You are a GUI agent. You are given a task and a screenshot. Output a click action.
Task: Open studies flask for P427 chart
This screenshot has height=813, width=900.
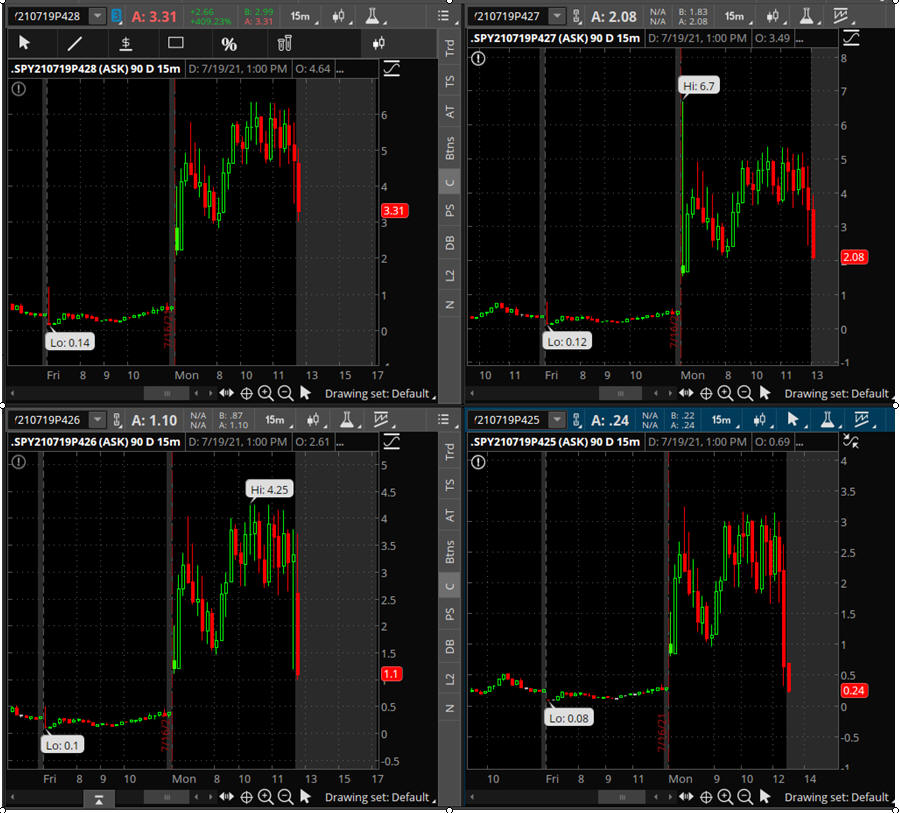pos(806,16)
